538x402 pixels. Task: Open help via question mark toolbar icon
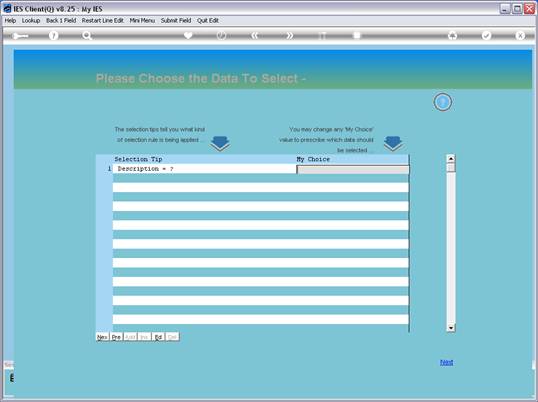pyautogui.click(x=53, y=35)
